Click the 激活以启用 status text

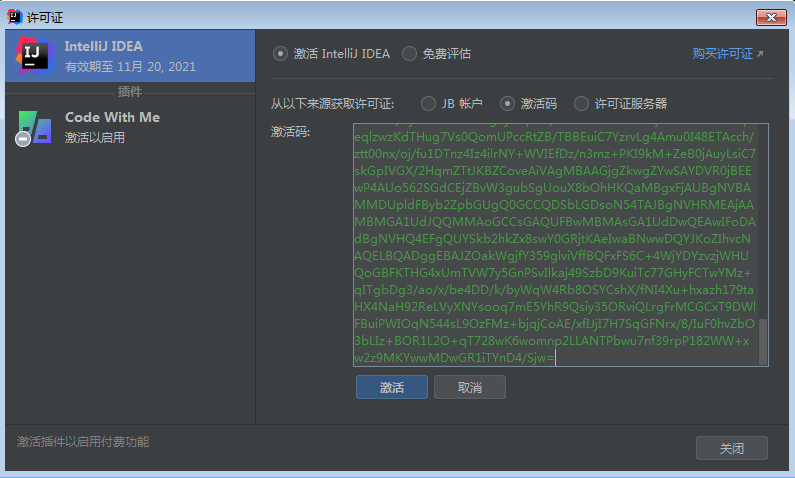pos(95,138)
